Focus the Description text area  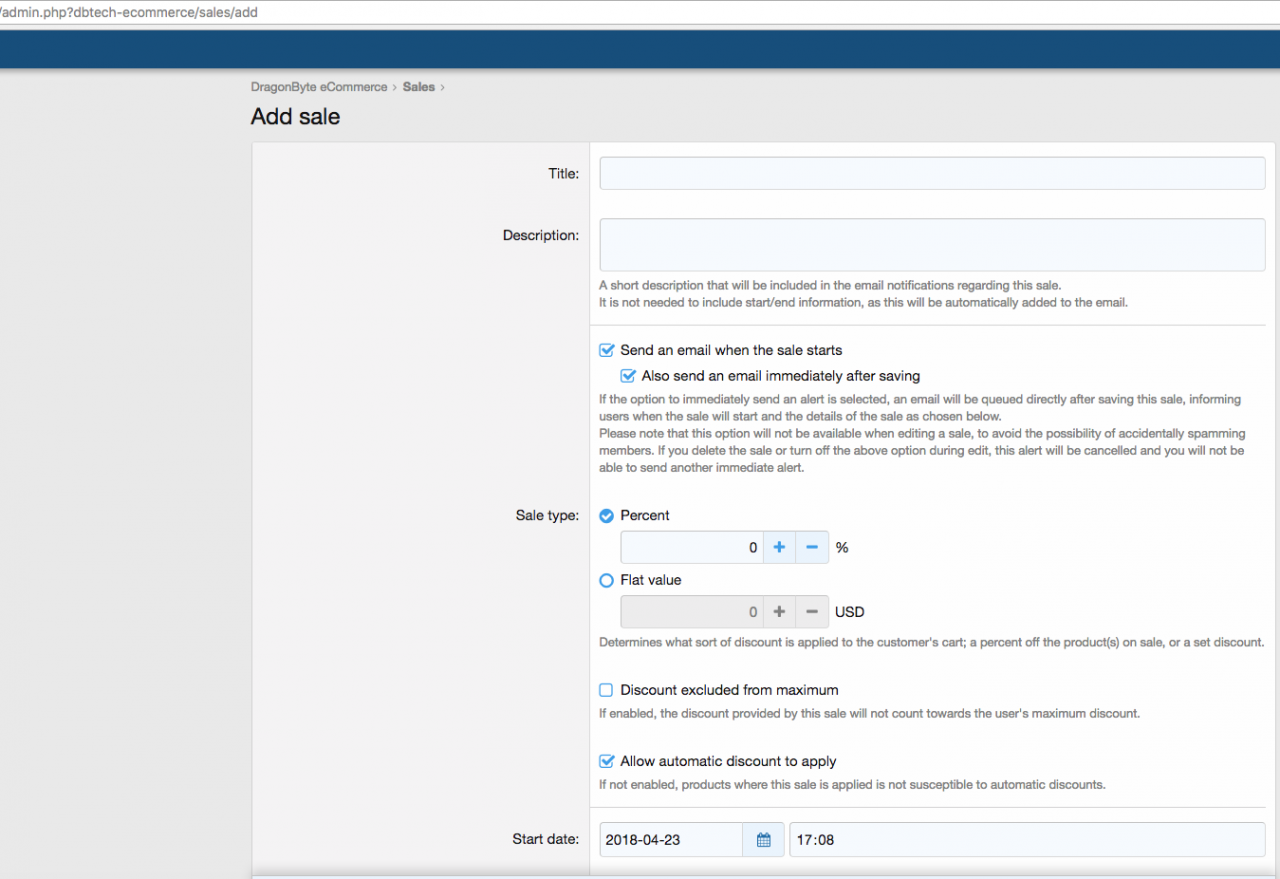pyautogui.click(x=931, y=245)
